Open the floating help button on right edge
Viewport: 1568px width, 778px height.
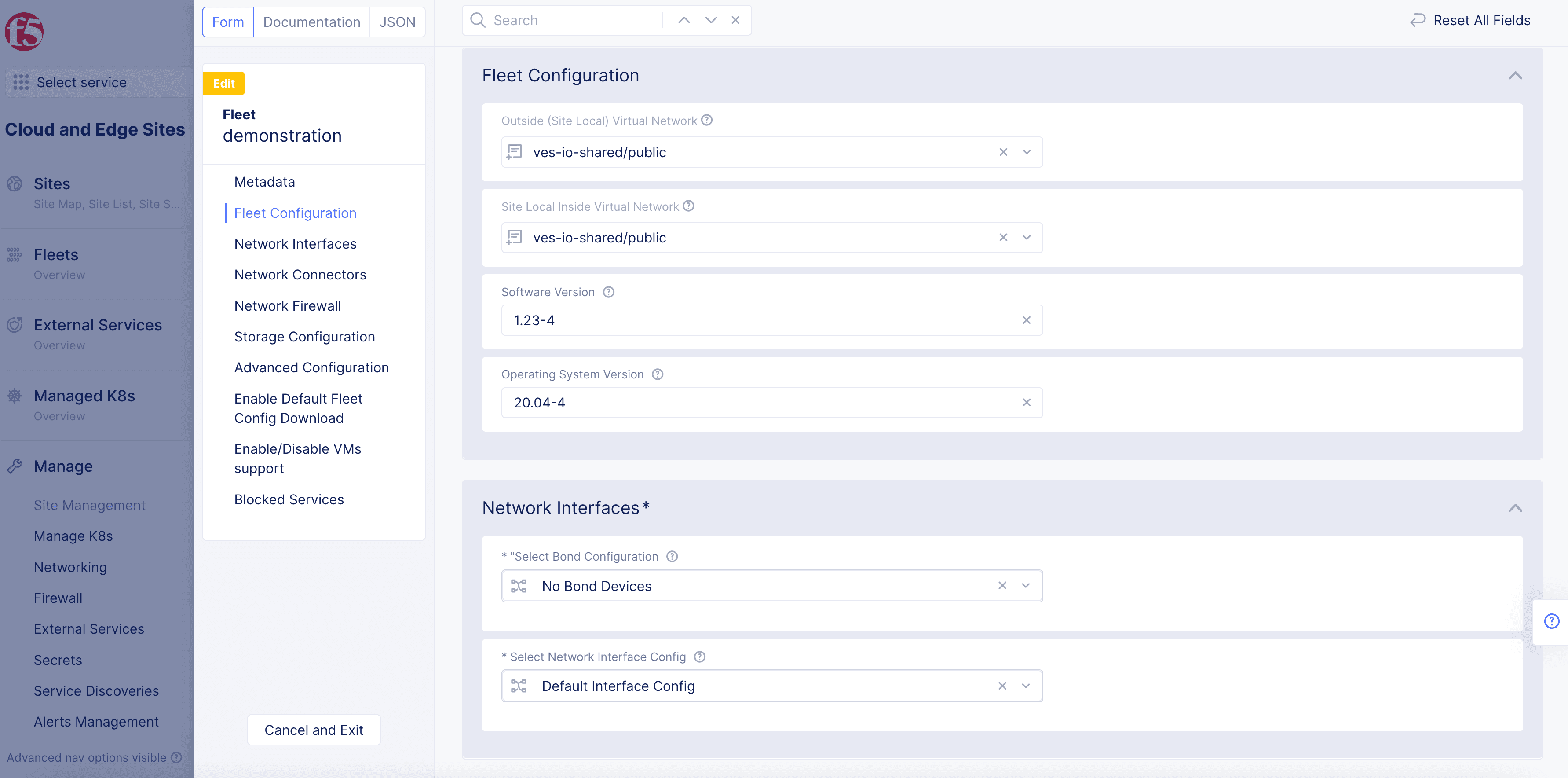(x=1551, y=621)
